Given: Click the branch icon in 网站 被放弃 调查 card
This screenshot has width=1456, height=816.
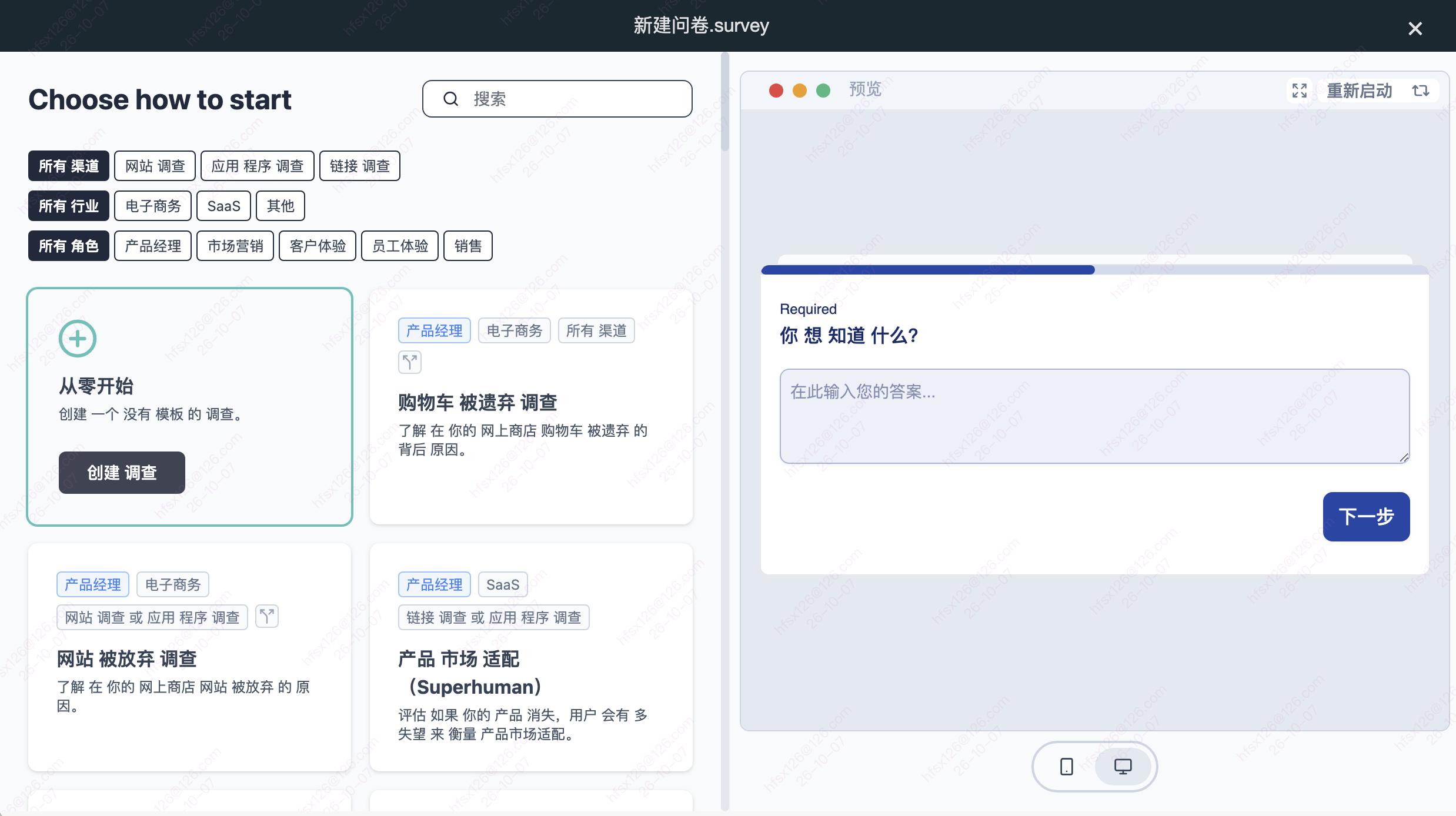Looking at the screenshot, I should tap(267, 617).
